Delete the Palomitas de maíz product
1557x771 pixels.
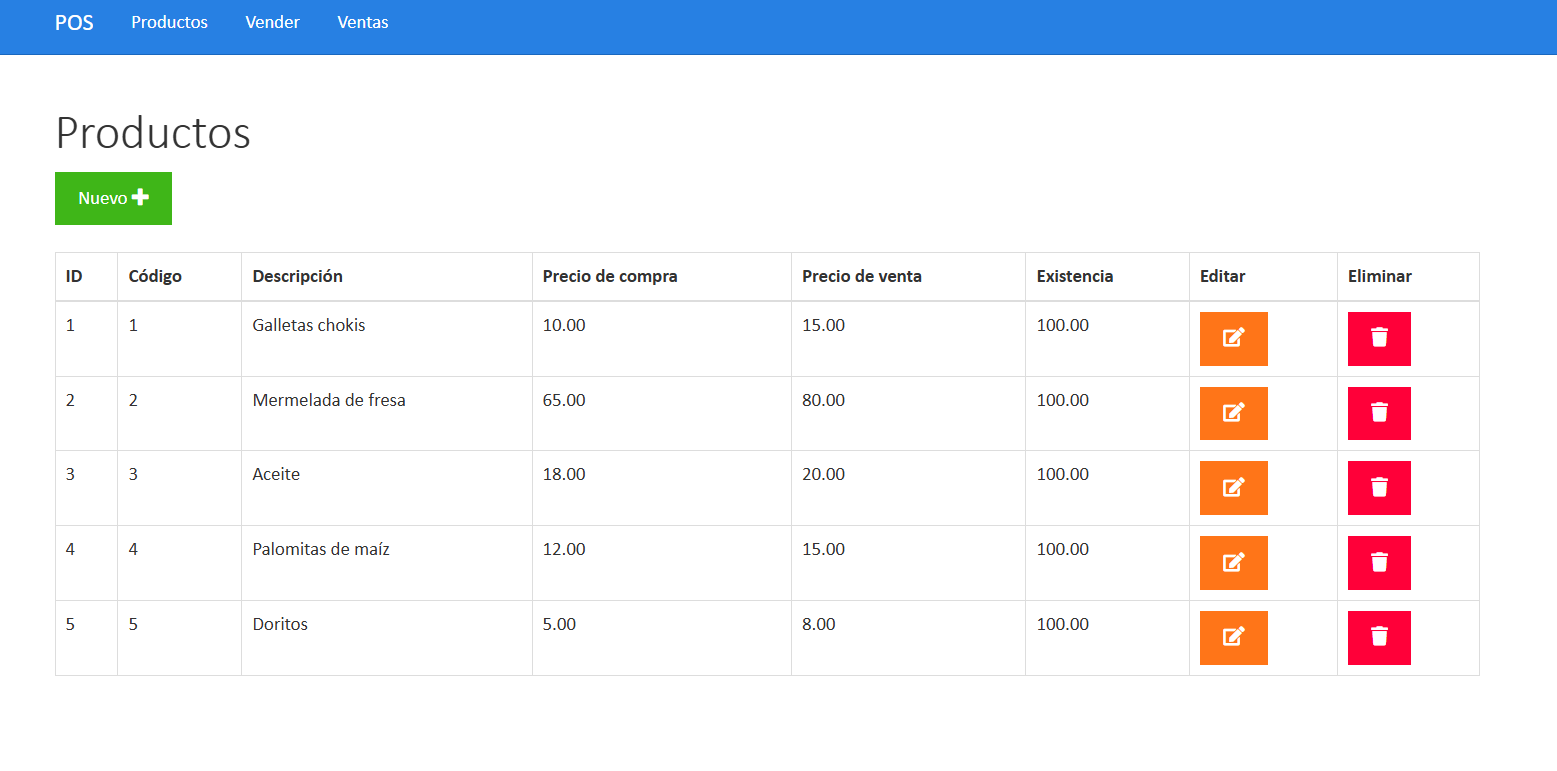(1379, 563)
